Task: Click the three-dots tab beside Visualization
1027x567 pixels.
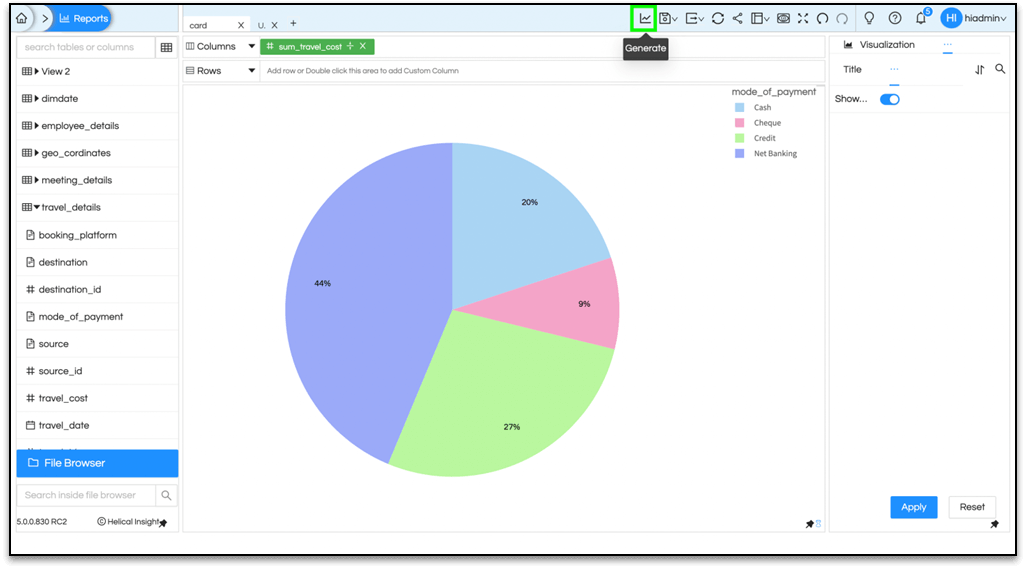Action: pyautogui.click(x=948, y=45)
